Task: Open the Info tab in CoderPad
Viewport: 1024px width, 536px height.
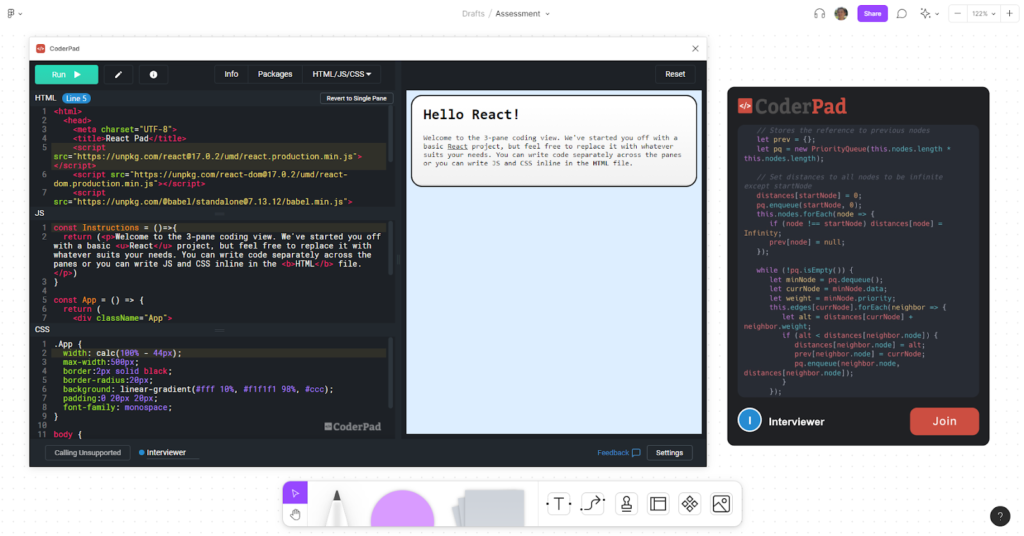Action: click(x=231, y=74)
